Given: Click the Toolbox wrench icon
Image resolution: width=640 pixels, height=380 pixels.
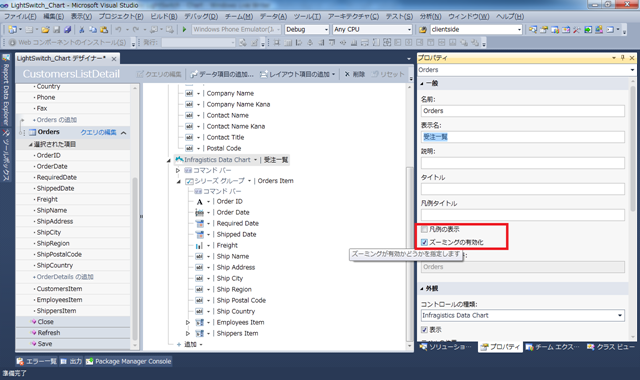Looking at the screenshot, I should point(576,30).
